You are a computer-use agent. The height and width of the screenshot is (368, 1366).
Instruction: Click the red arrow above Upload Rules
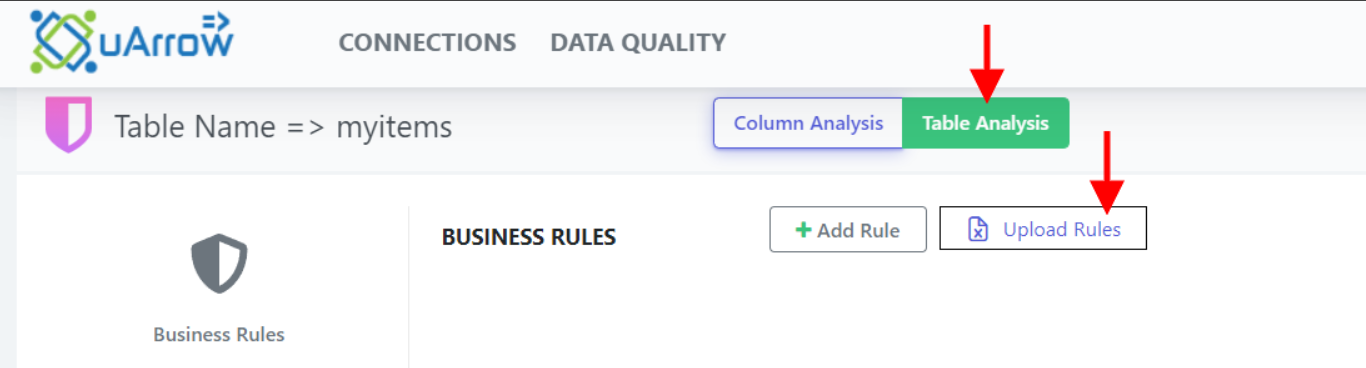point(1107,169)
